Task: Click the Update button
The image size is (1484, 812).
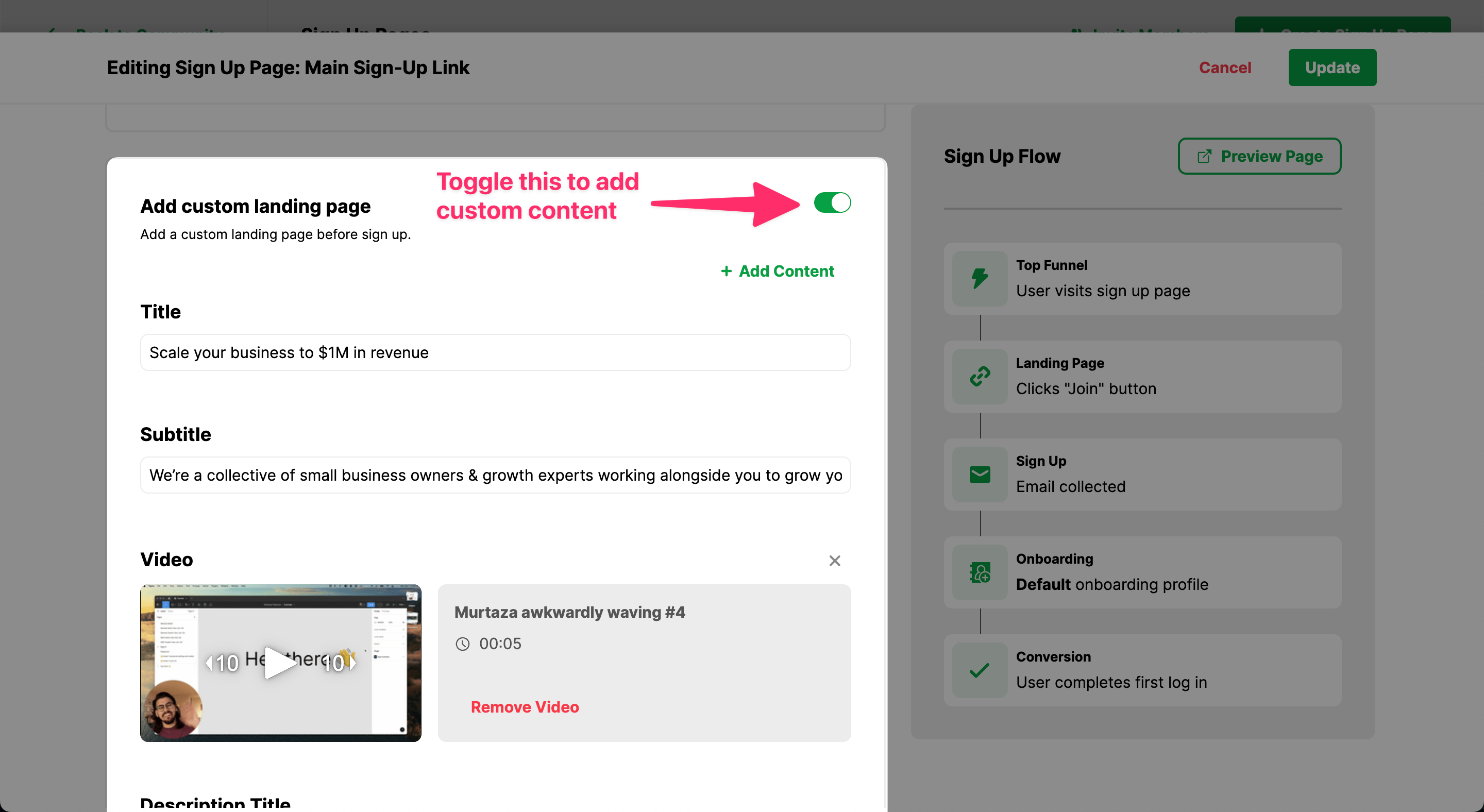Action: pyautogui.click(x=1332, y=67)
